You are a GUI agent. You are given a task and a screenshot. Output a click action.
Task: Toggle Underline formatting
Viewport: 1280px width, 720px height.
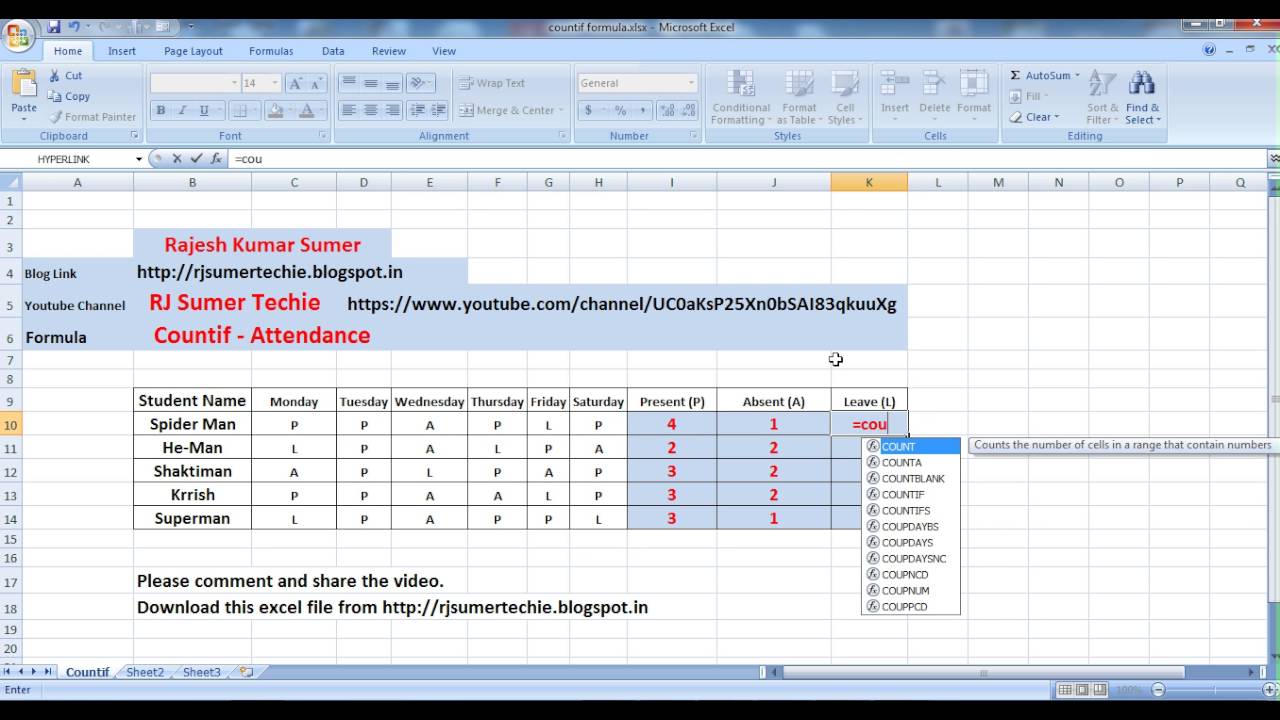(204, 111)
